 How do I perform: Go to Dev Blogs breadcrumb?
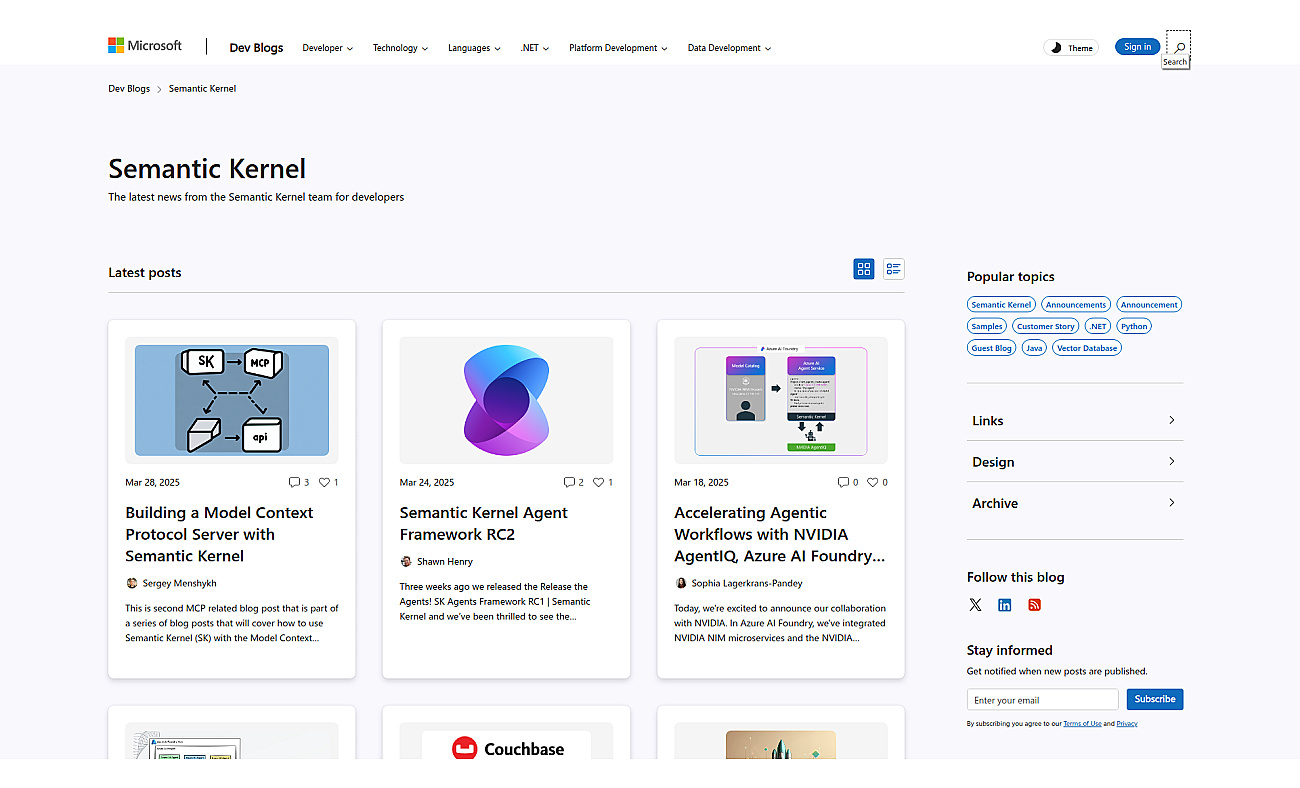pyautogui.click(x=129, y=89)
